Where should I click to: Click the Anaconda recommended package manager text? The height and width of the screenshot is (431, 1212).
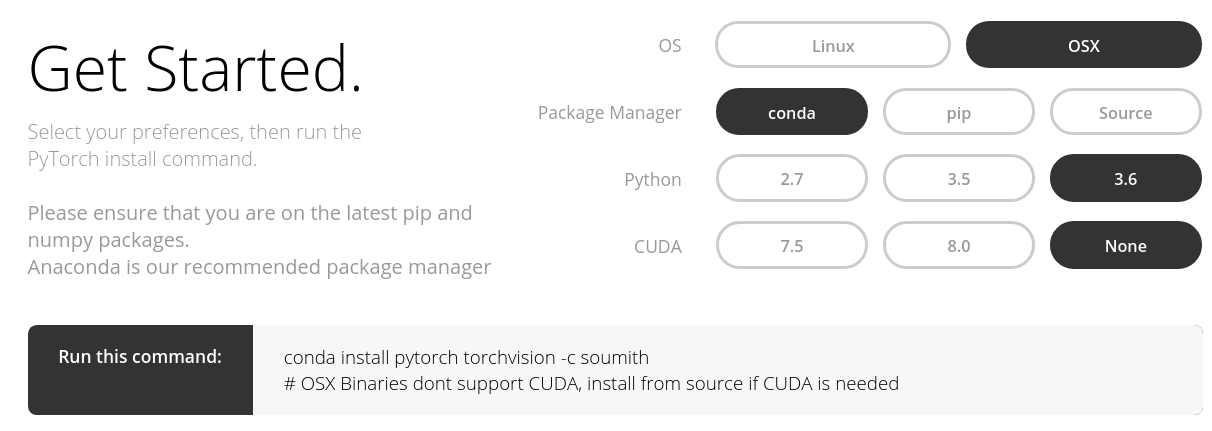259,267
